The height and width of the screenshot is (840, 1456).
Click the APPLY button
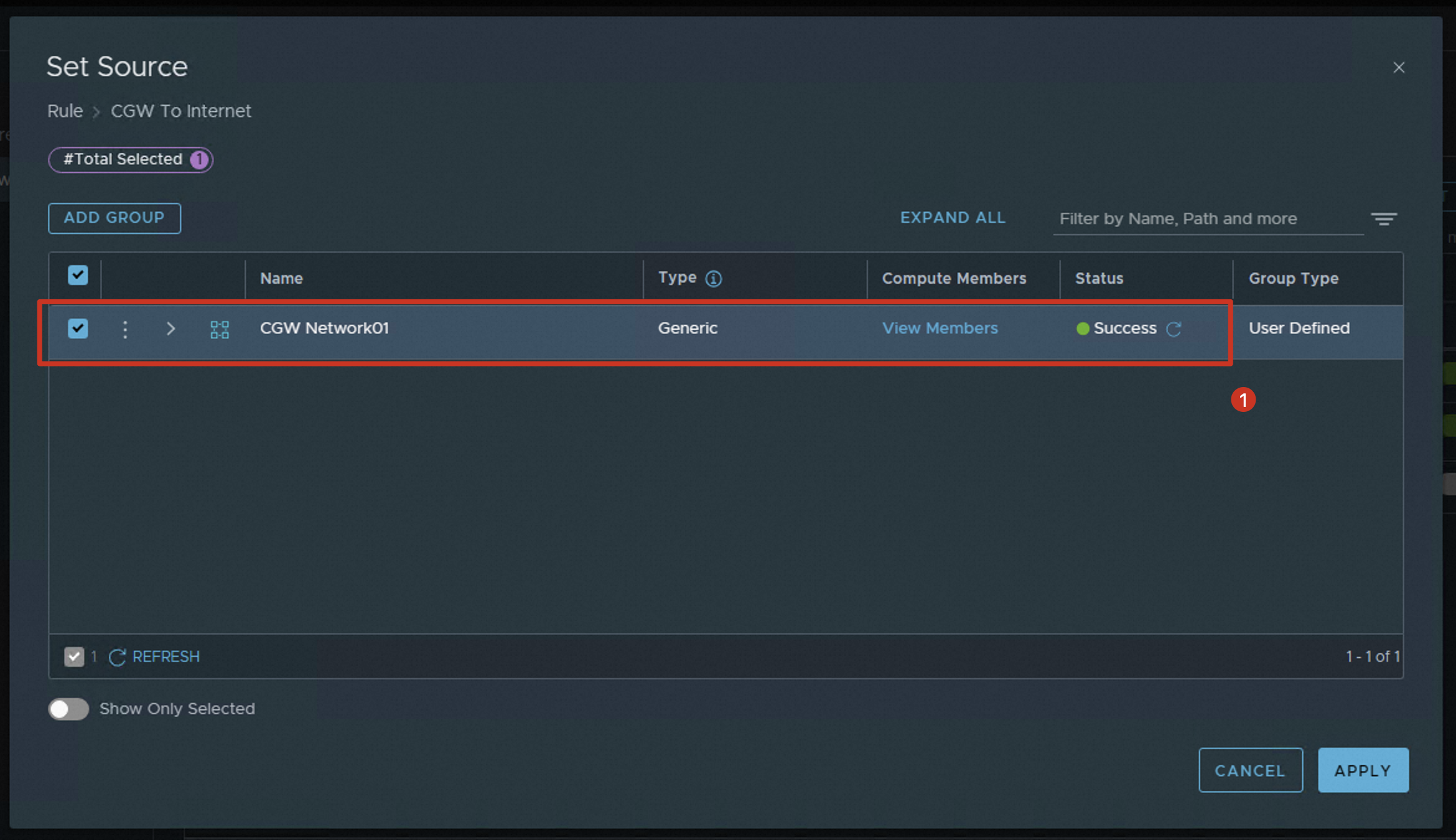click(1363, 770)
